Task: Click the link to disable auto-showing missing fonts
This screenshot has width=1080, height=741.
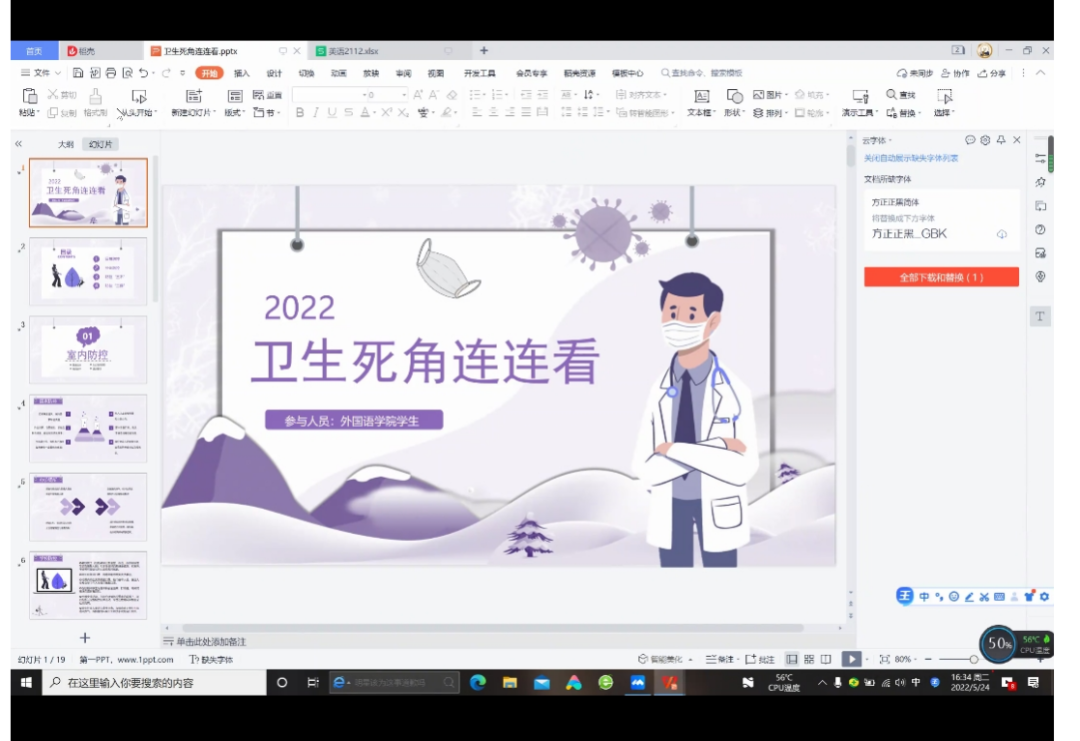Action: click(x=911, y=158)
